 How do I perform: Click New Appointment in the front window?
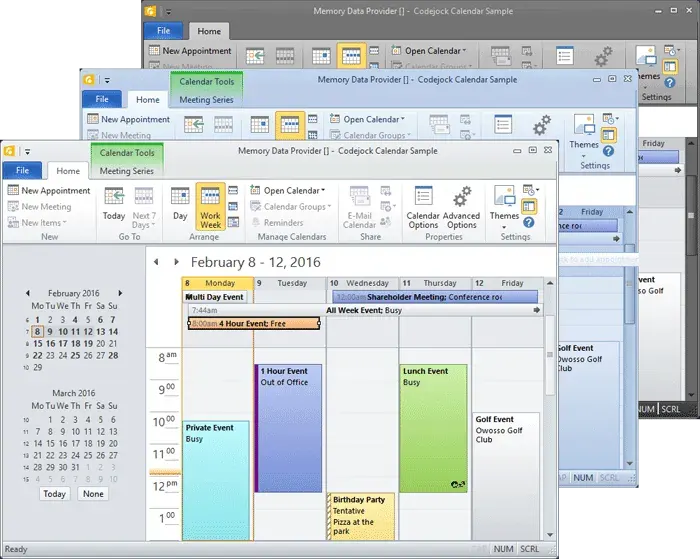point(49,191)
